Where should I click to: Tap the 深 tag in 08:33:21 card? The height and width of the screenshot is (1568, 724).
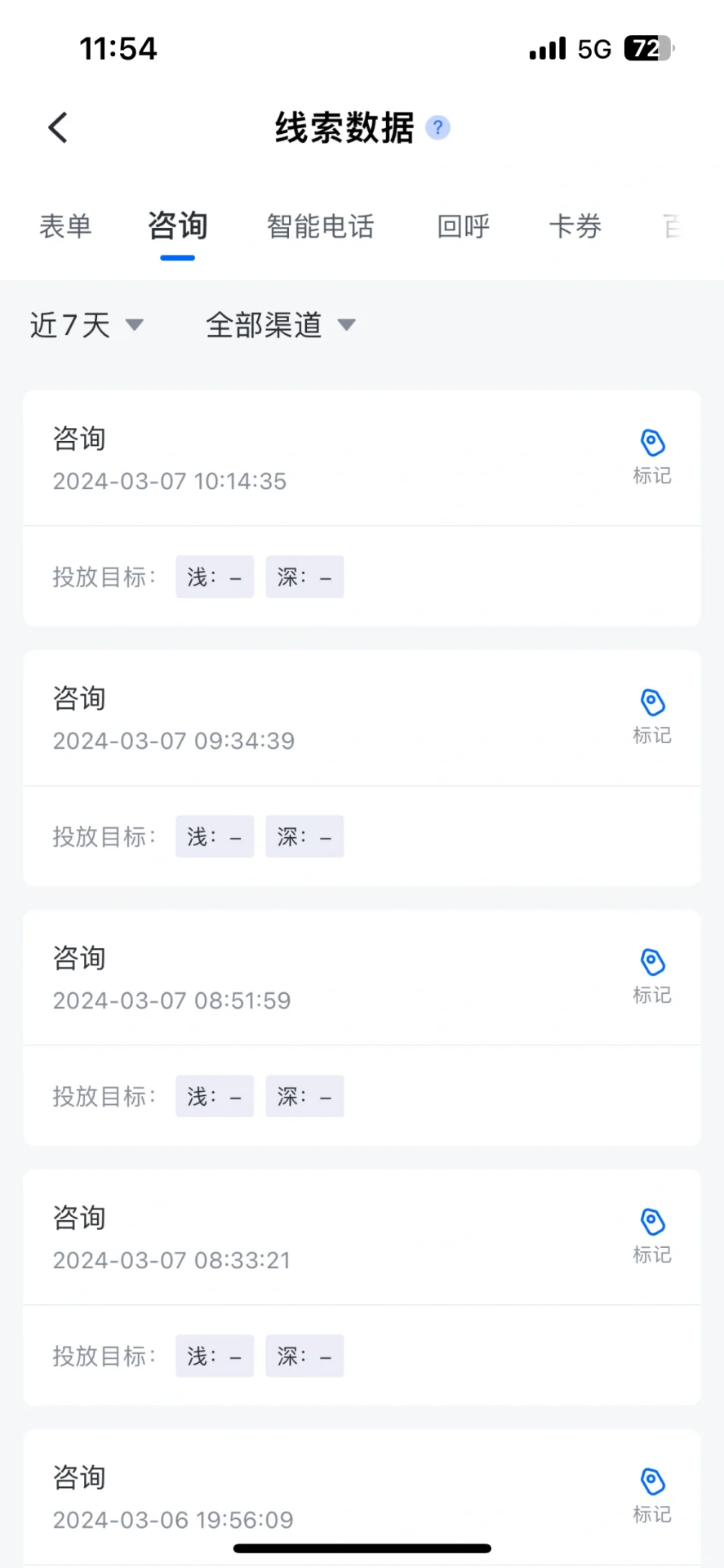pos(304,1356)
